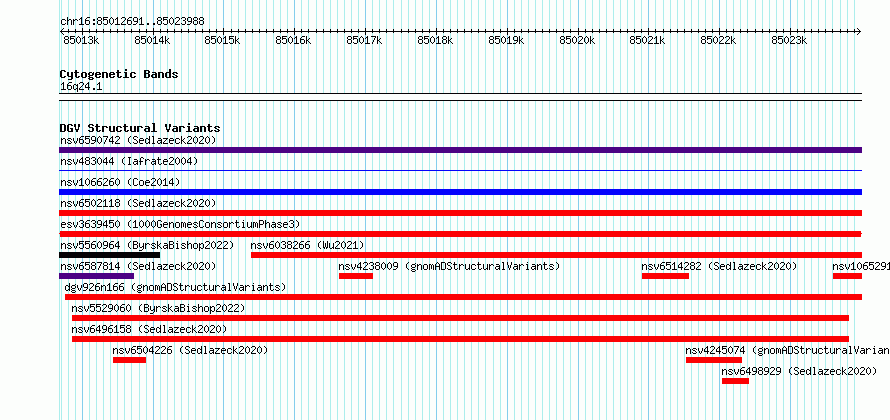This screenshot has height=420, width=890.
Task: Click the 85021k ruler tick label
Action: (x=648, y=40)
